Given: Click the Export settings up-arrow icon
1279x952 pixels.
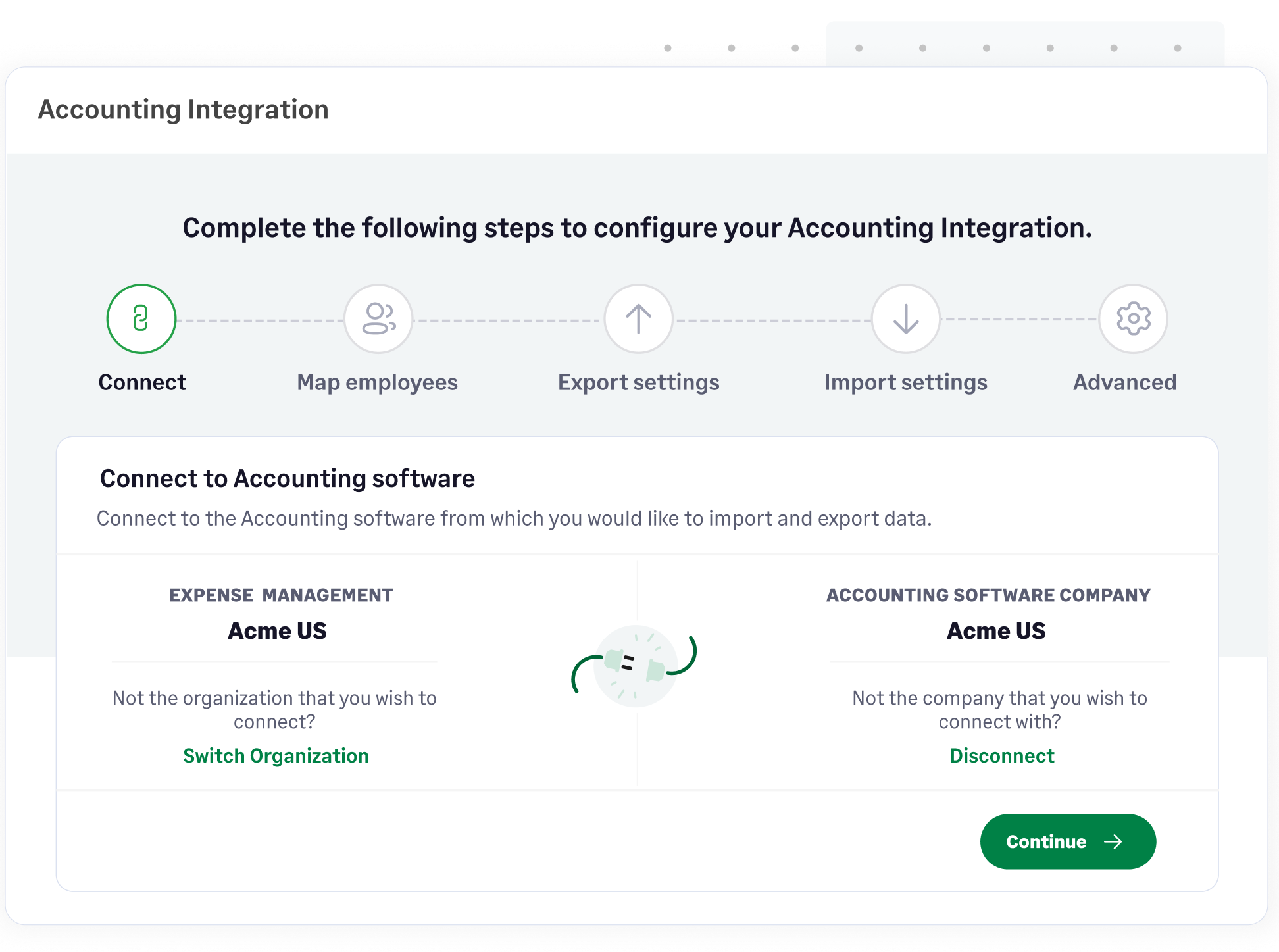Looking at the screenshot, I should point(638,319).
